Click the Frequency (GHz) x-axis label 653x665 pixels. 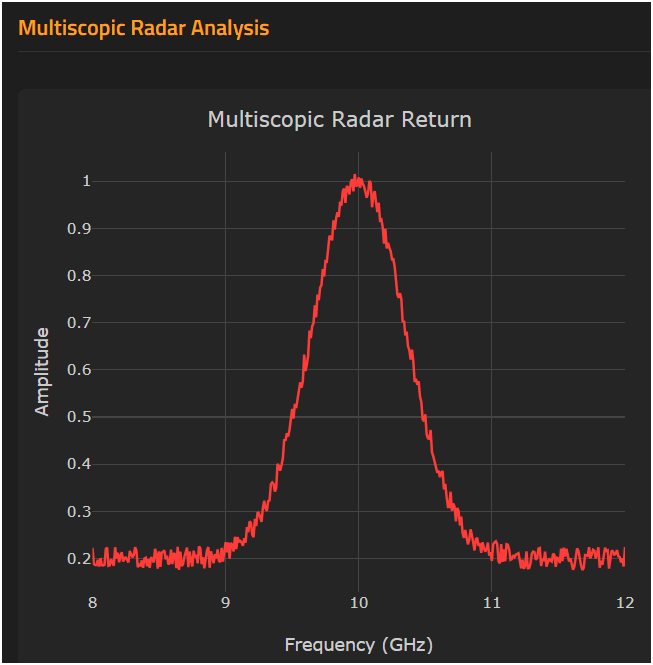point(358,644)
